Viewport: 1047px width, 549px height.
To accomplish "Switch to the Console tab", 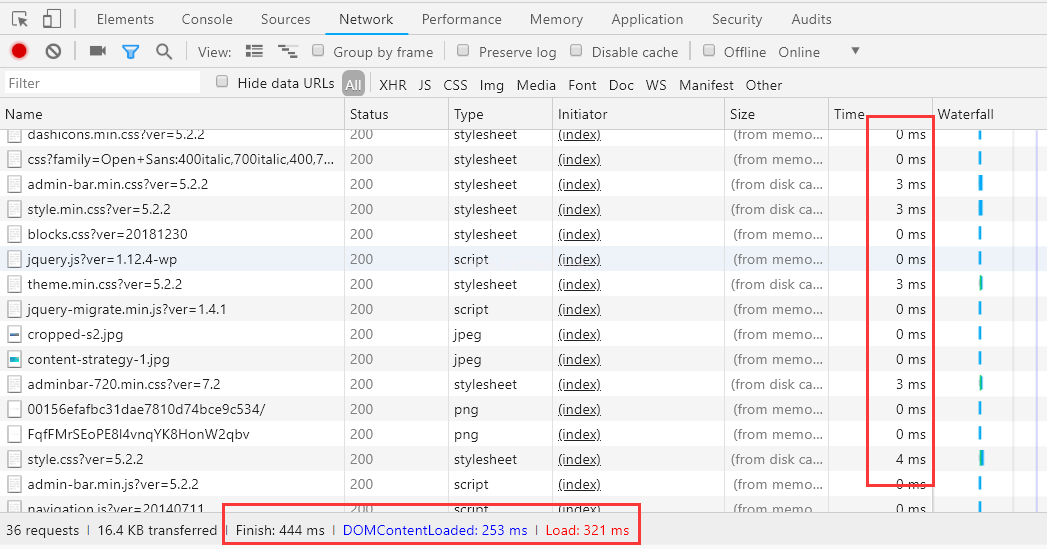I will (207, 19).
